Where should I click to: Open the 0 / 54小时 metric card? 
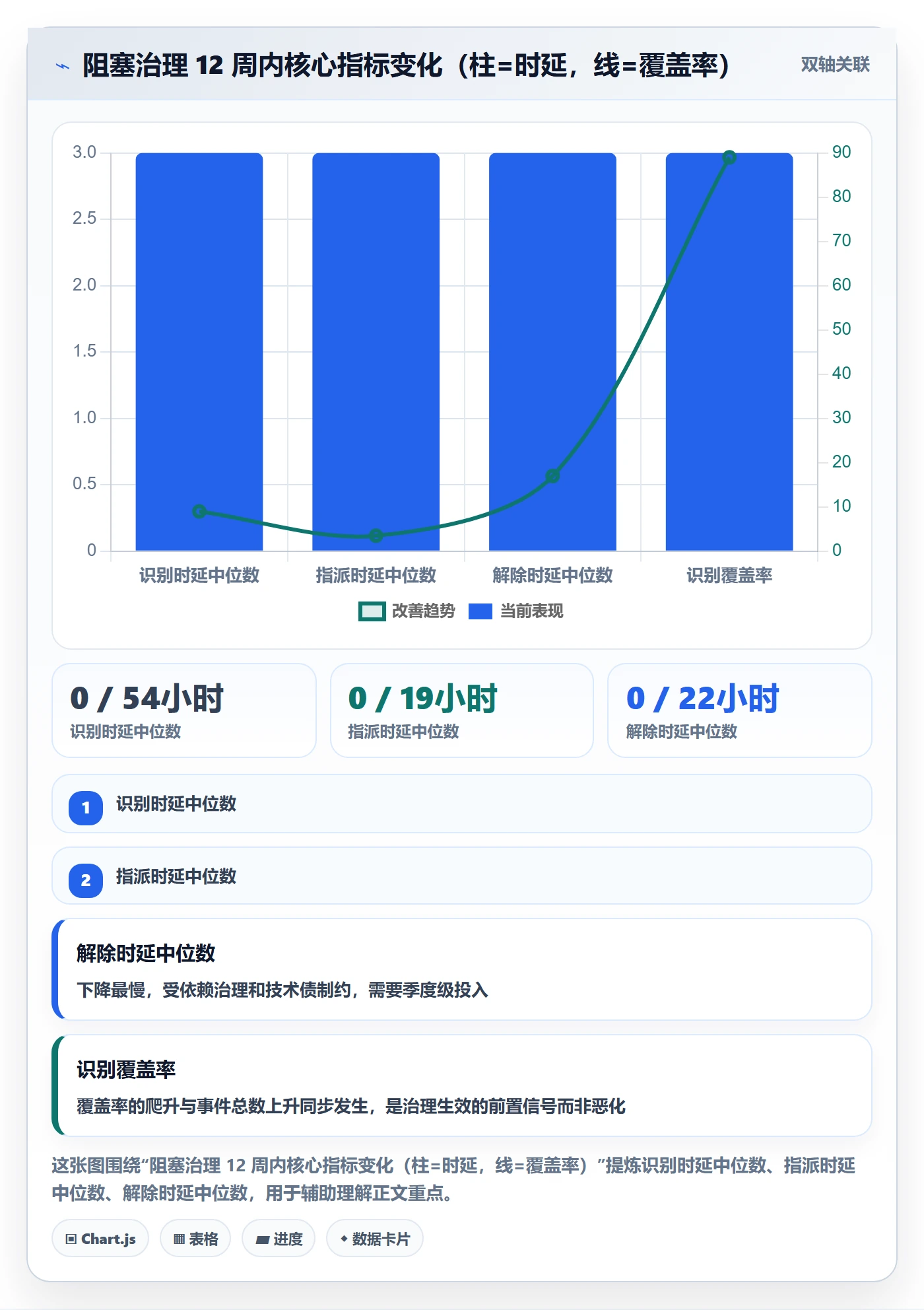tap(184, 710)
